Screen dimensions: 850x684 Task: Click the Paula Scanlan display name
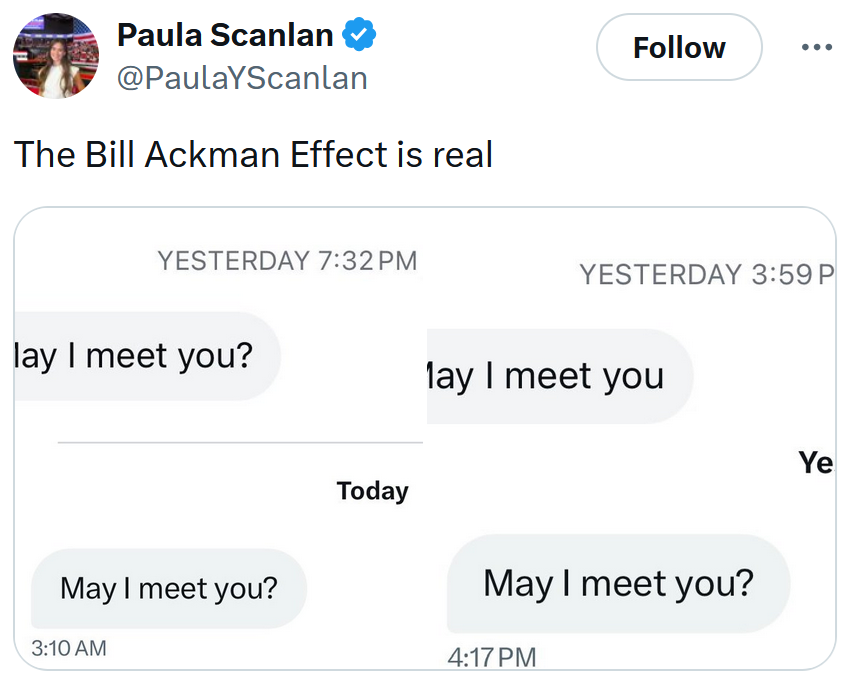[224, 34]
